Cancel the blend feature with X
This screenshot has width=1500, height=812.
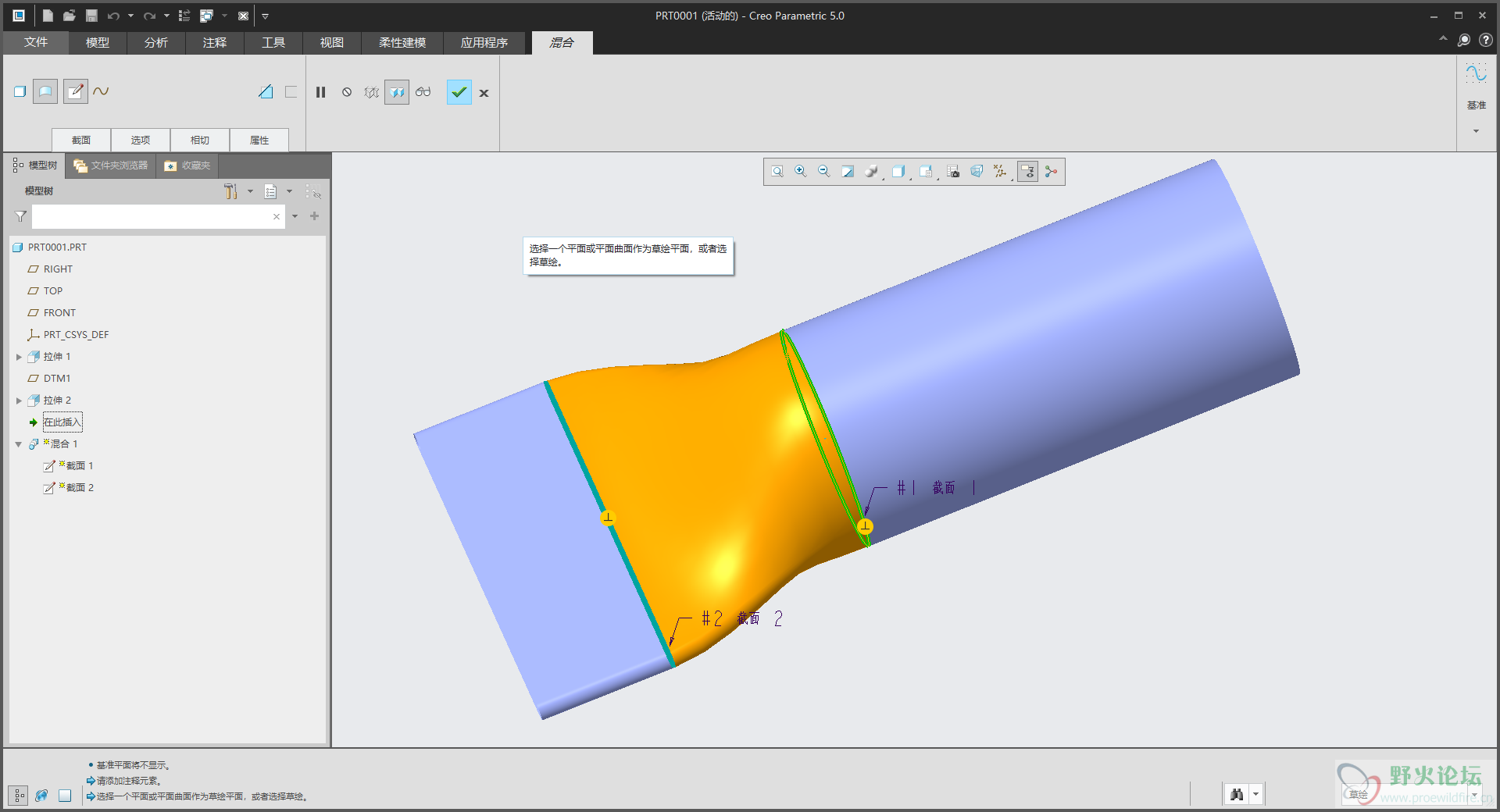484,93
